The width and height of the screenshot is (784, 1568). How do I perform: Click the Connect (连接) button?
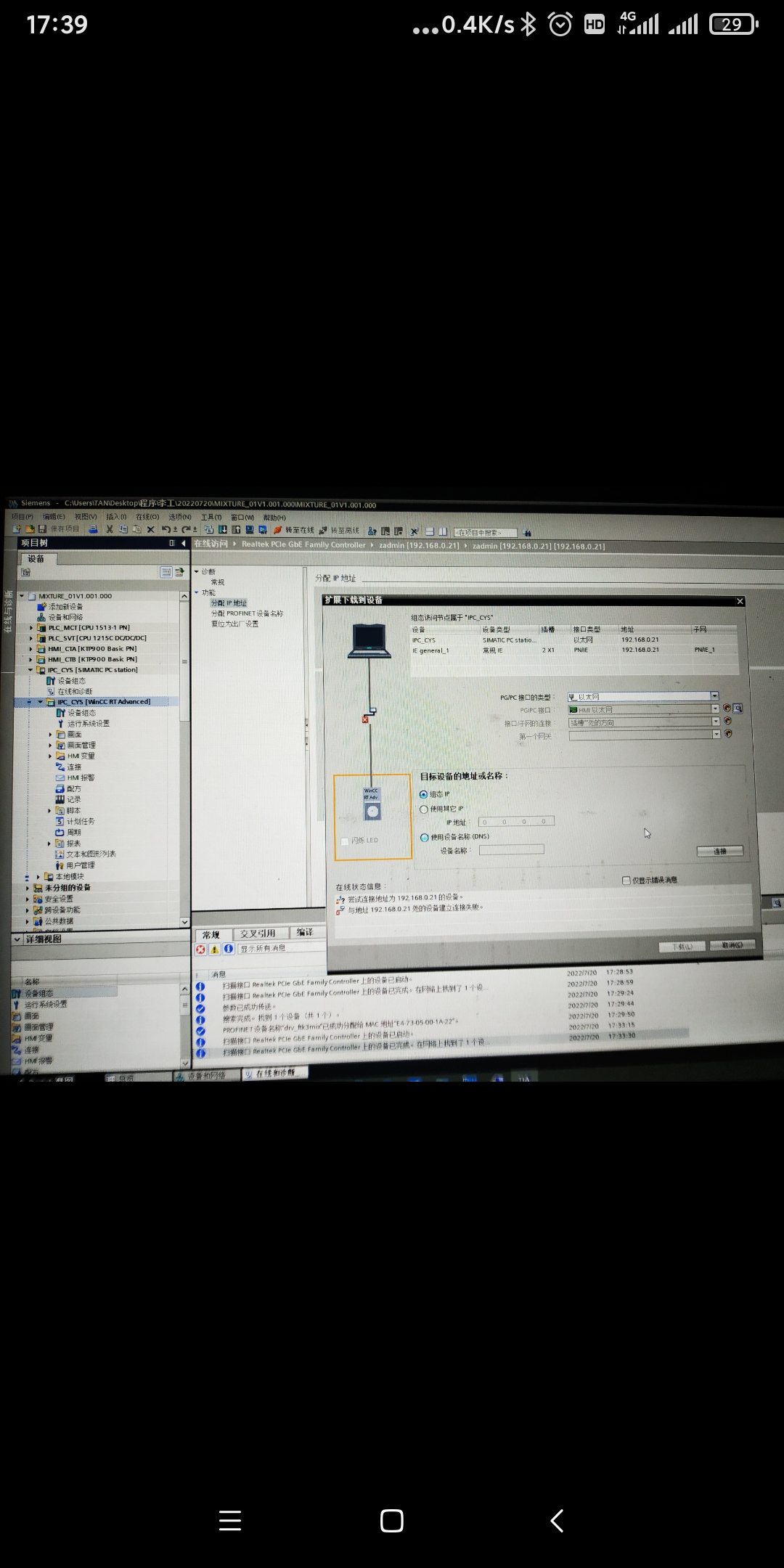point(719,851)
